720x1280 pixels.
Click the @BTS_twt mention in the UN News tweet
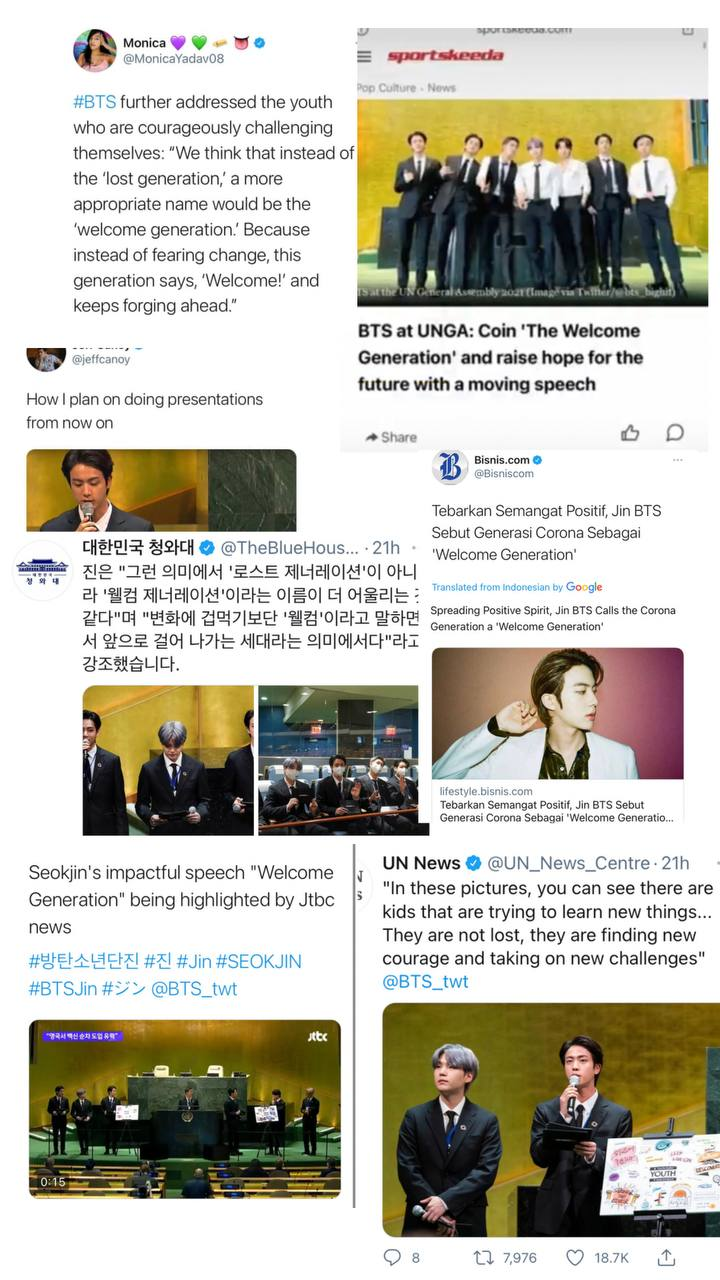tap(425, 982)
